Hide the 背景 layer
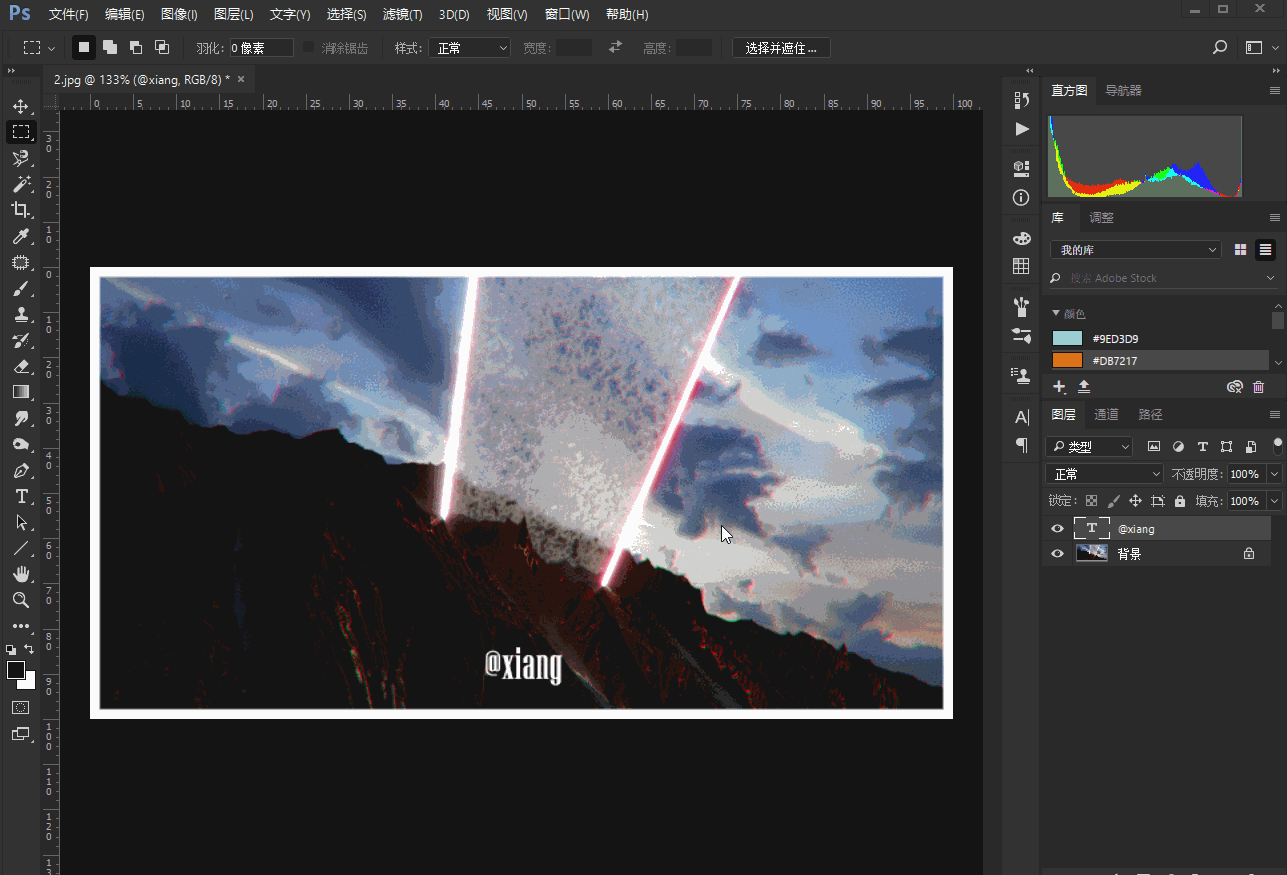1287x875 pixels. (x=1057, y=553)
